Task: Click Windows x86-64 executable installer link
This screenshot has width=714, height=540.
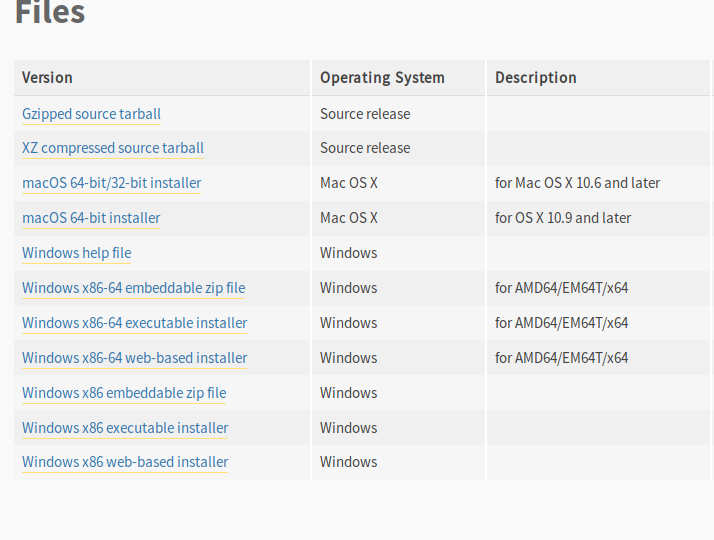Action: tap(134, 323)
